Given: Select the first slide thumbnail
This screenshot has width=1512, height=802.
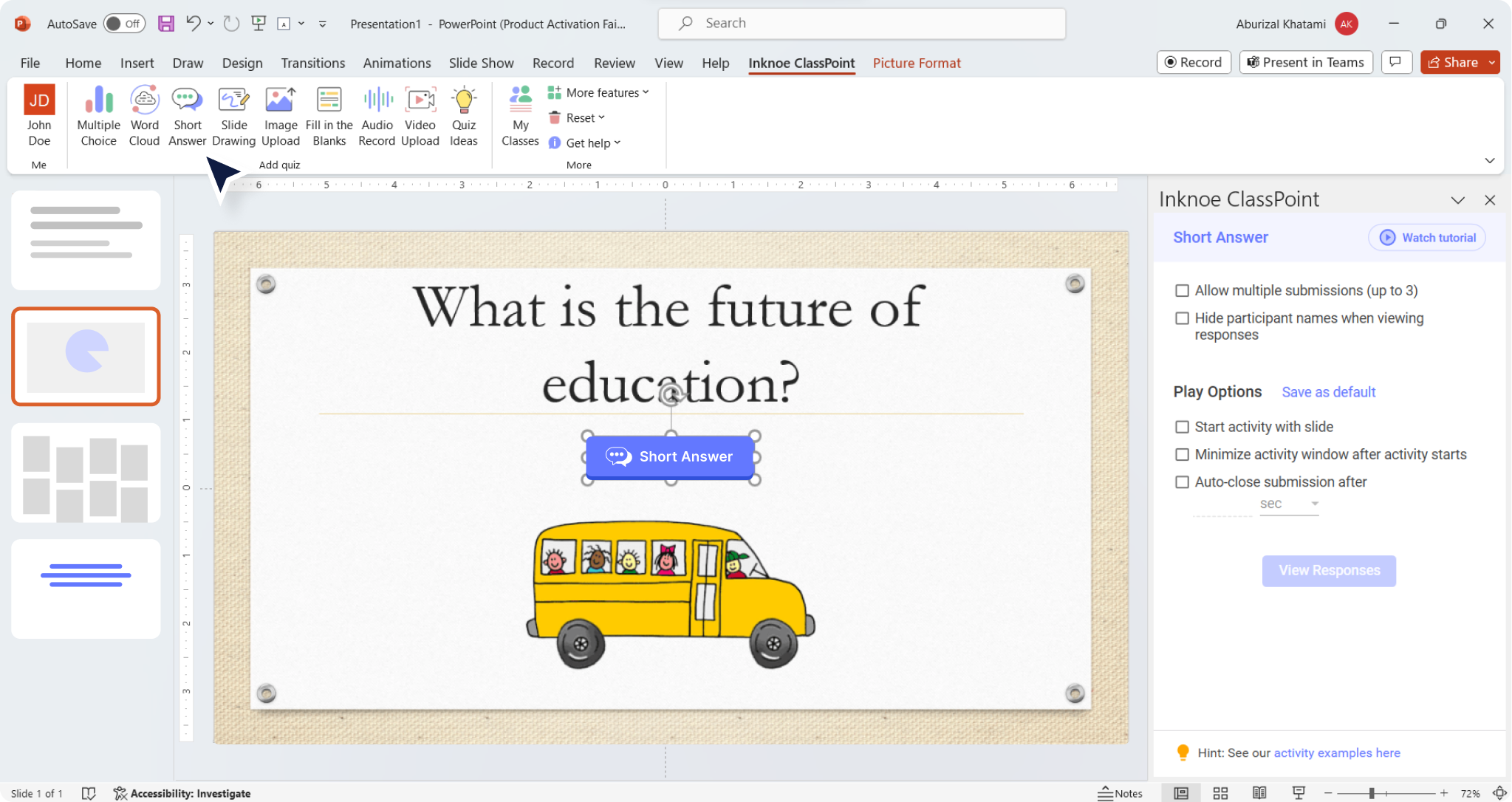Looking at the screenshot, I should 86,240.
